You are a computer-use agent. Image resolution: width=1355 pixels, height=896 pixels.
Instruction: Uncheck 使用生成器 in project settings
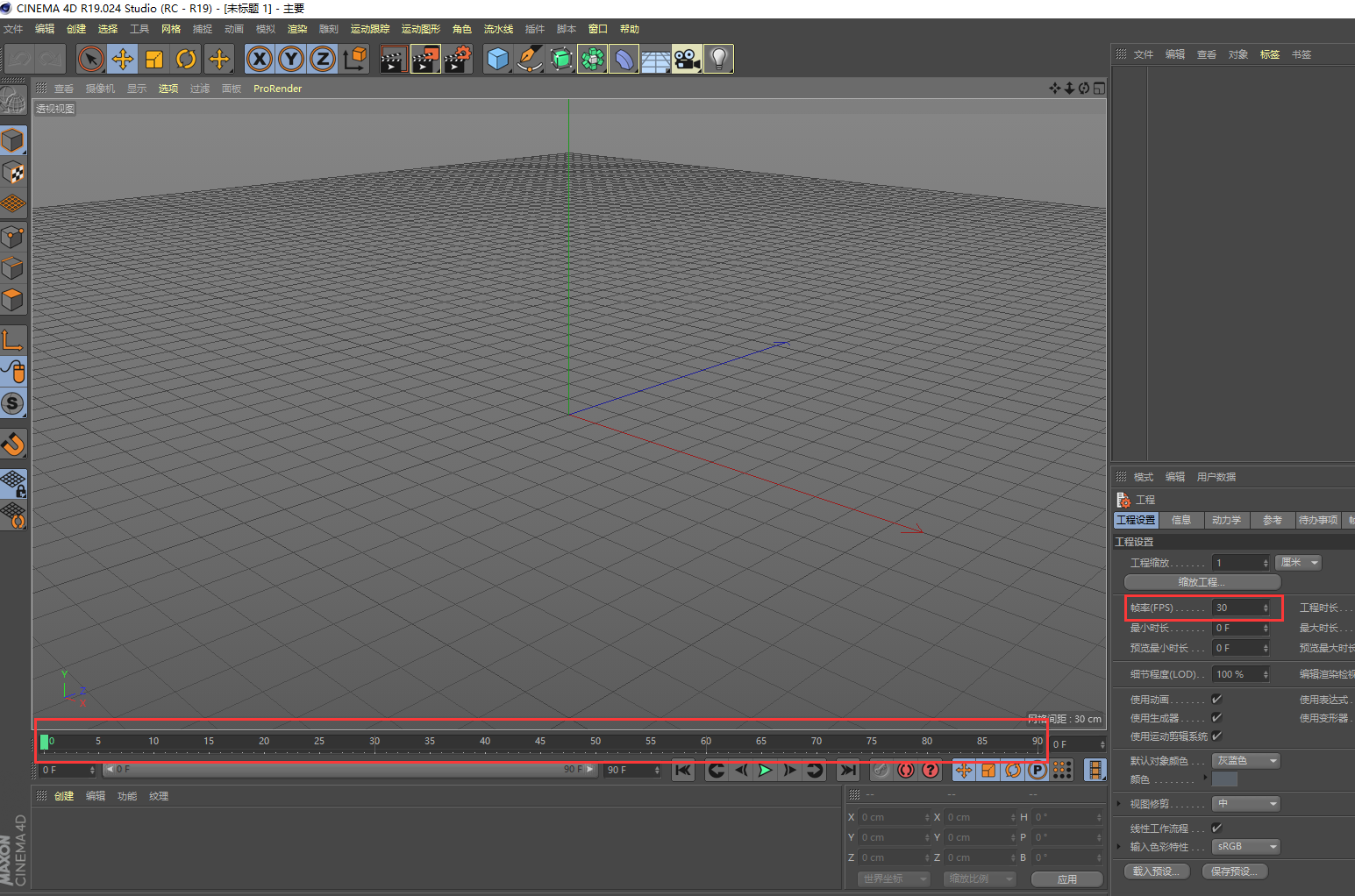(x=1216, y=717)
